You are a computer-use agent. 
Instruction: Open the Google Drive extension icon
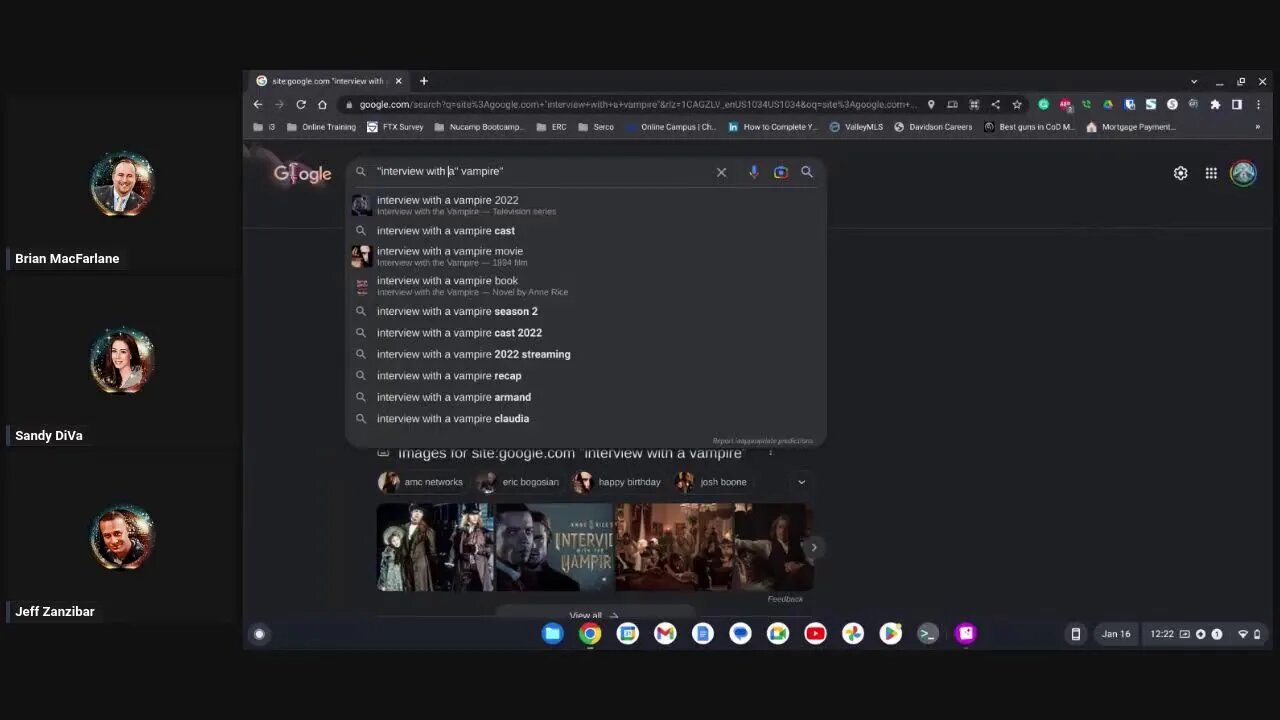click(x=1108, y=104)
